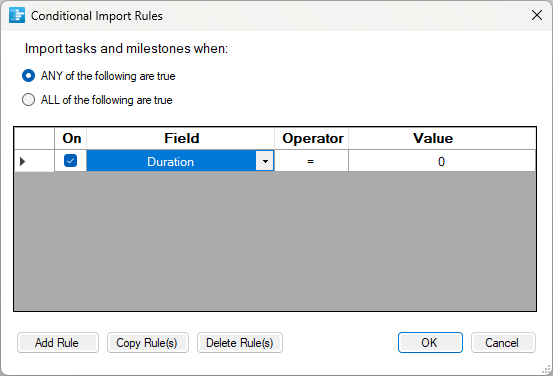Screen dimensions: 553x376
Task: Close the Conditional Import Rules dialog
Action: click(x=537, y=15)
